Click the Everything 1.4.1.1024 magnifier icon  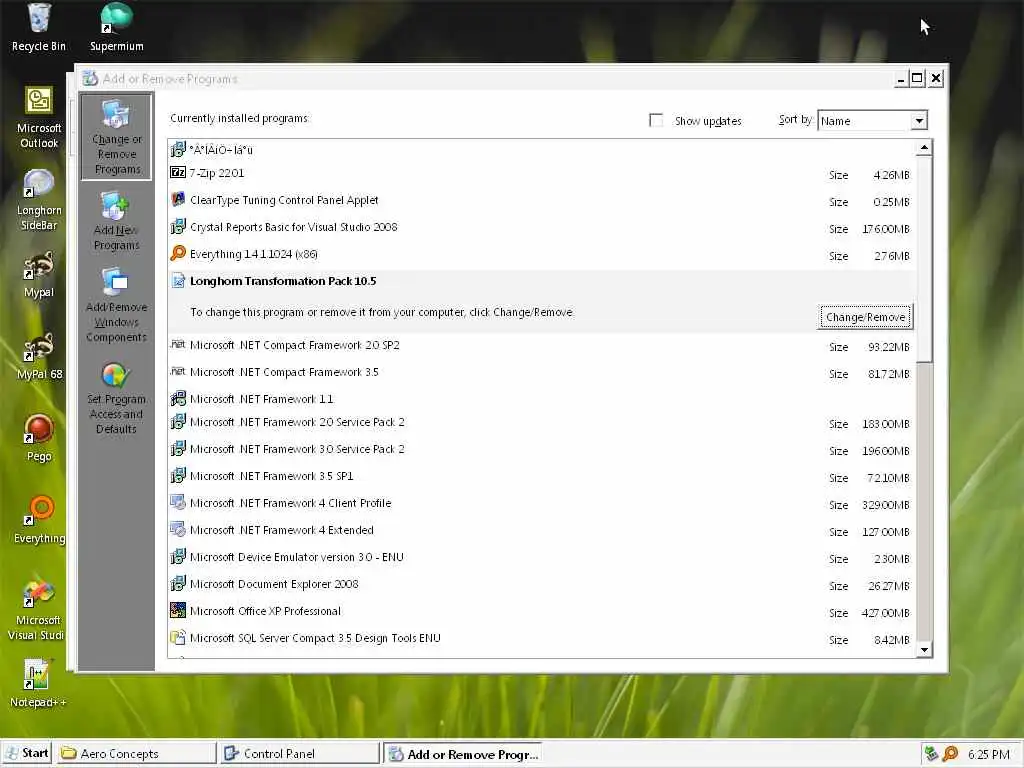click(x=178, y=253)
